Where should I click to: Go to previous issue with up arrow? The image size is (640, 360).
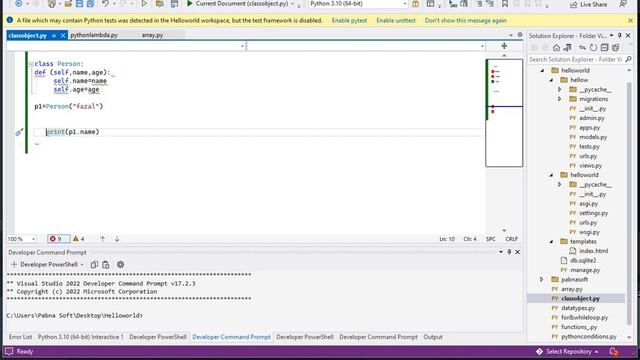point(102,239)
